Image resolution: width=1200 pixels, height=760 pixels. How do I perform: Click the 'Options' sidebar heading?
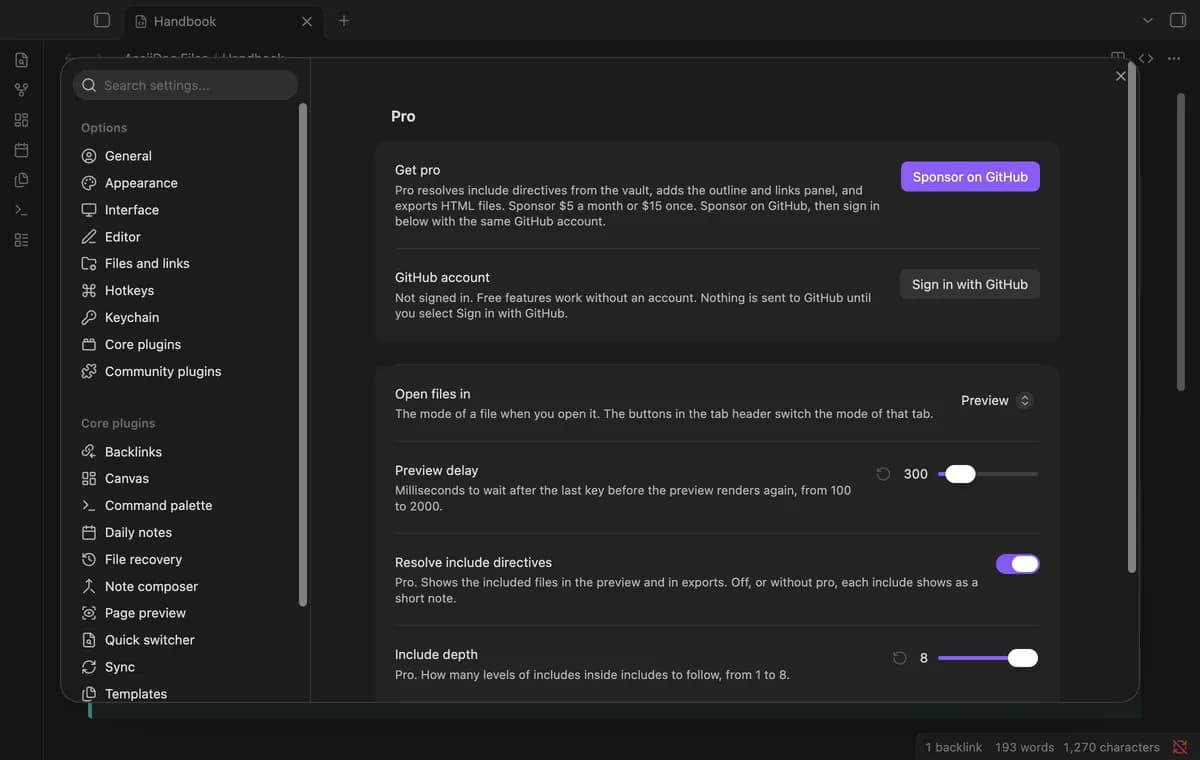(104, 128)
